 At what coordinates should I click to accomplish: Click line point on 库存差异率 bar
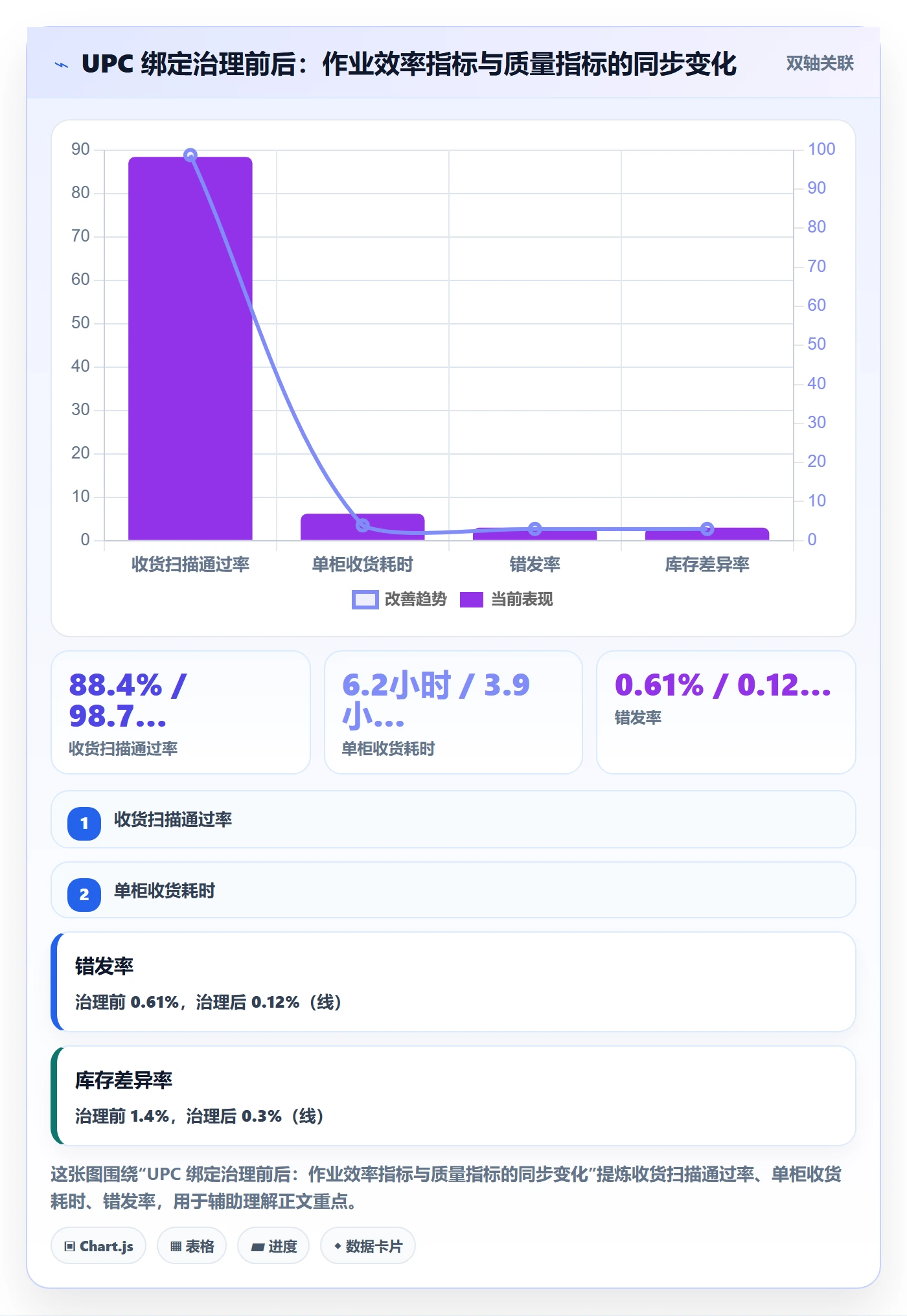tap(707, 529)
